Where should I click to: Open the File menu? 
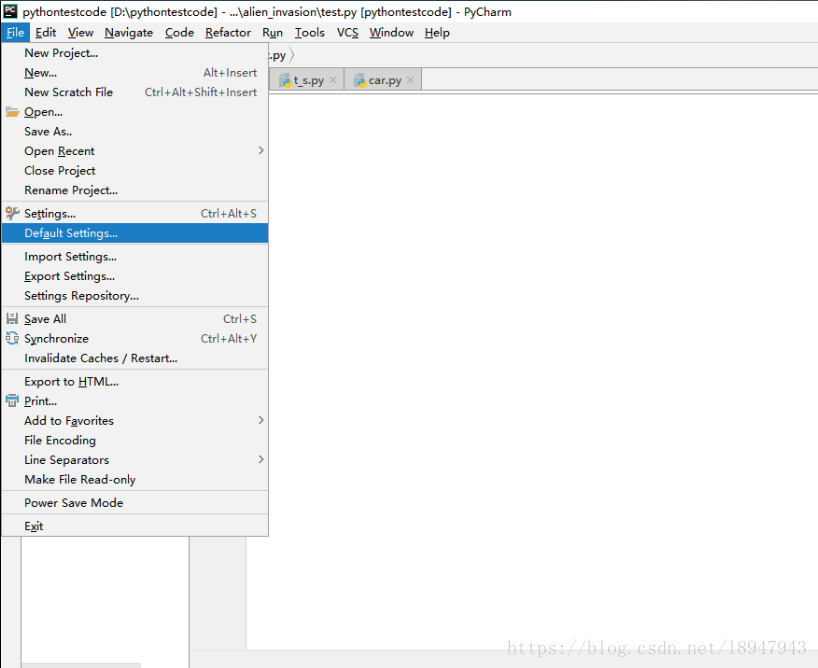(x=15, y=32)
